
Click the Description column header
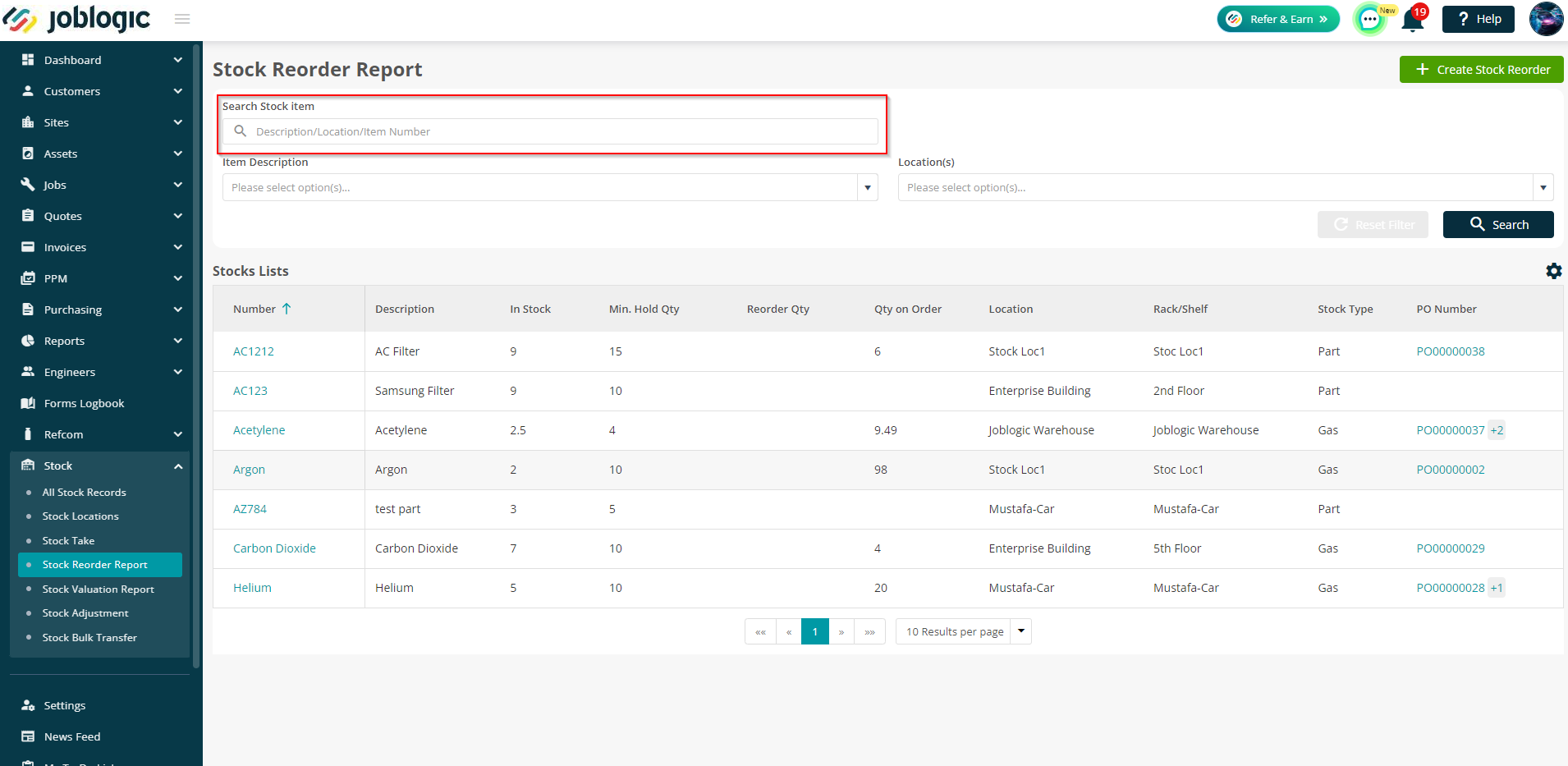click(x=405, y=309)
